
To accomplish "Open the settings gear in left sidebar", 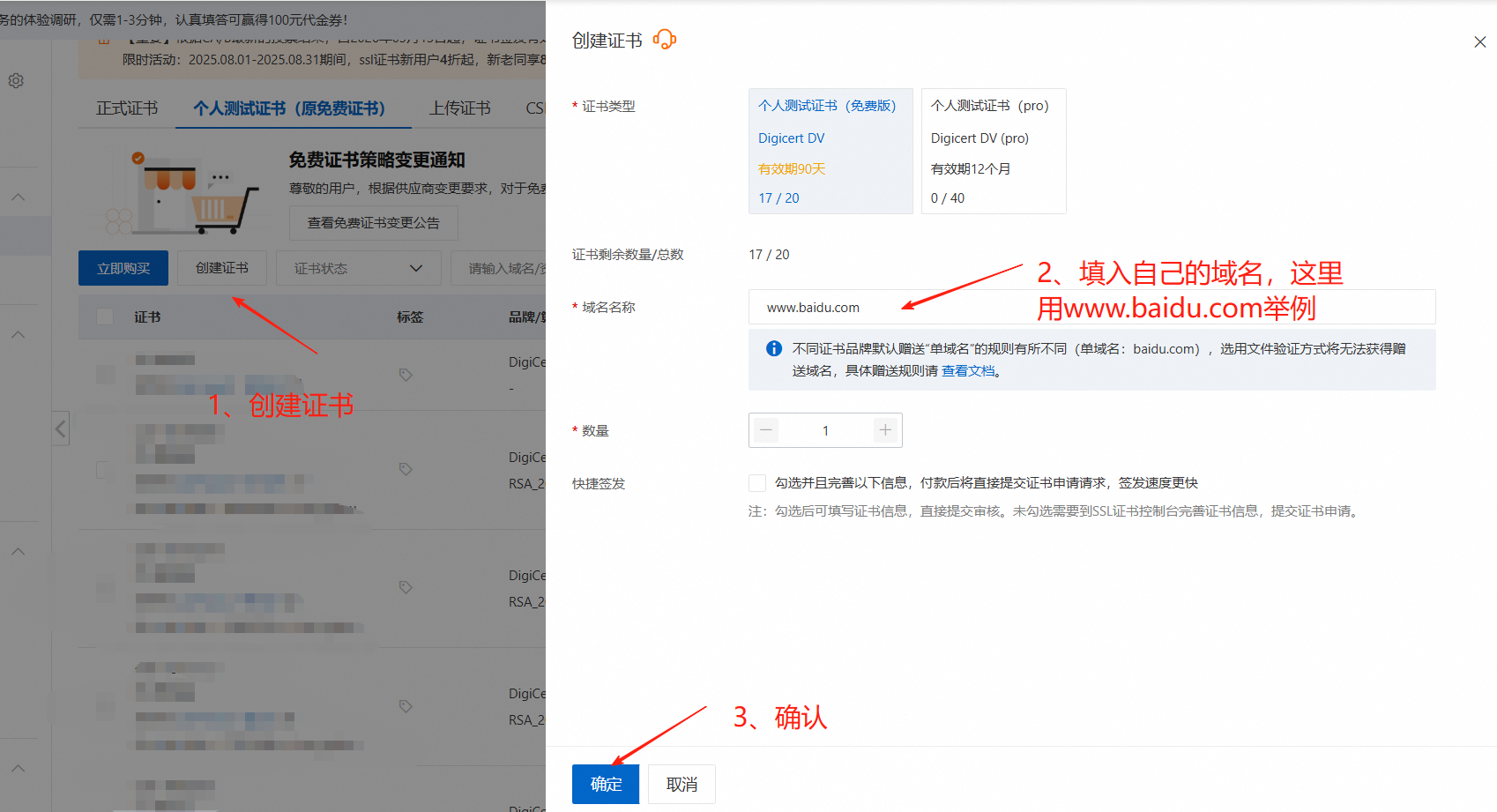I will point(16,81).
